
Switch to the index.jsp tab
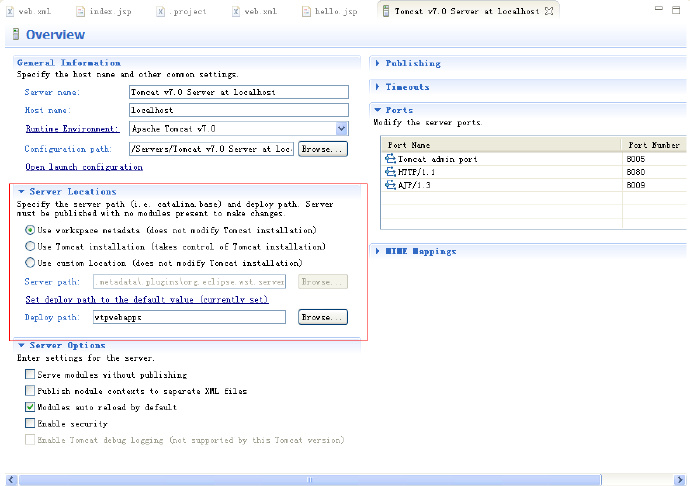click(x=104, y=11)
